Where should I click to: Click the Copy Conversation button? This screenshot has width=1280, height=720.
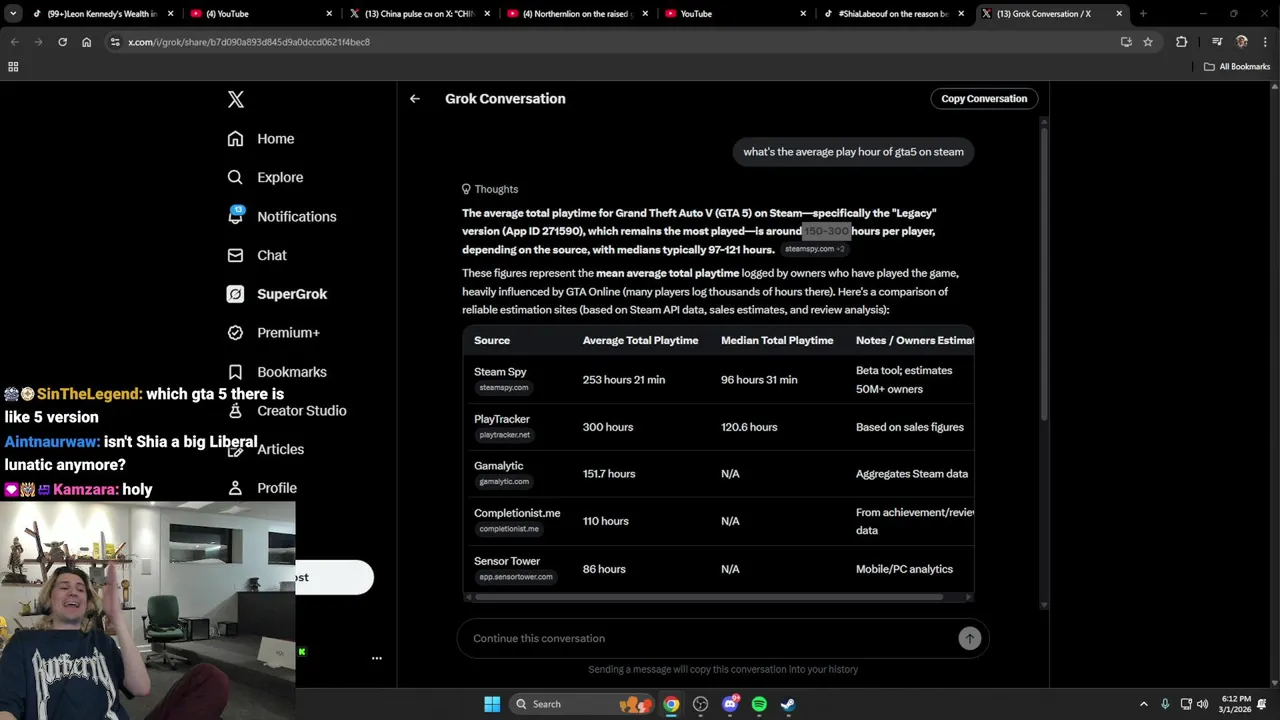tap(984, 99)
